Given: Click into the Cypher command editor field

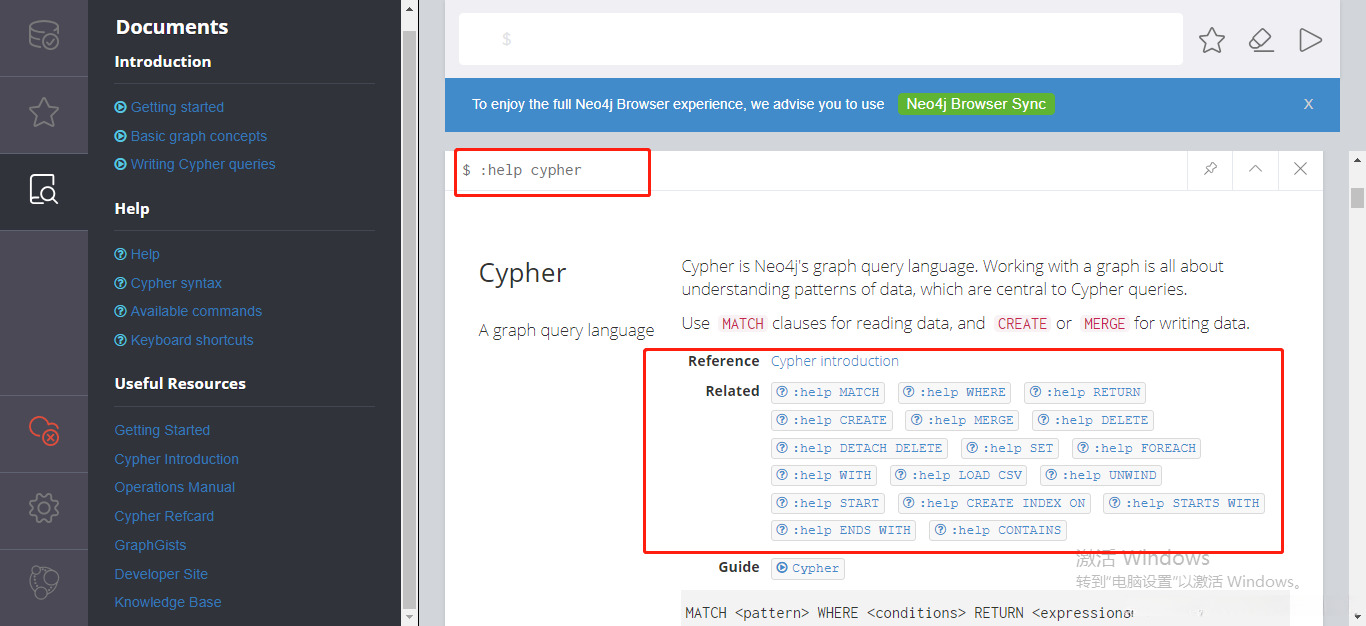Looking at the screenshot, I should [x=820, y=39].
